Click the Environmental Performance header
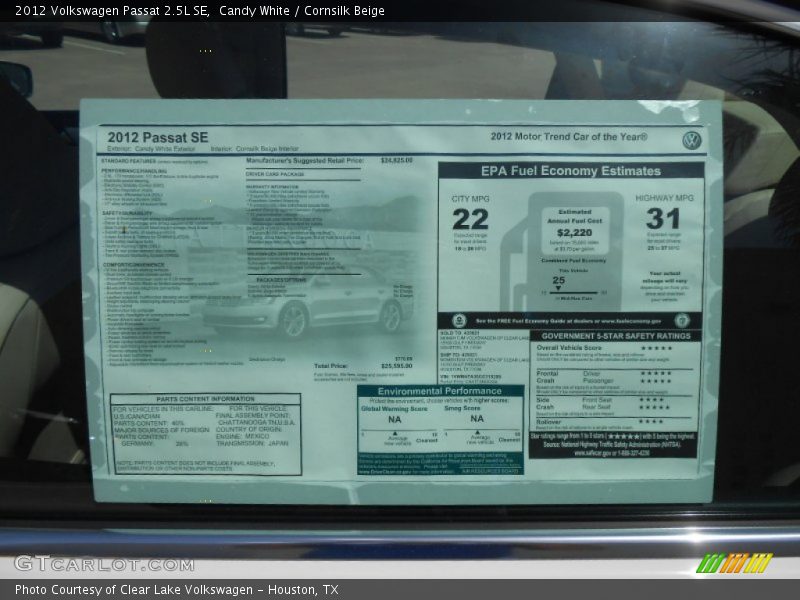Screen dimensions: 800x600 (438, 392)
